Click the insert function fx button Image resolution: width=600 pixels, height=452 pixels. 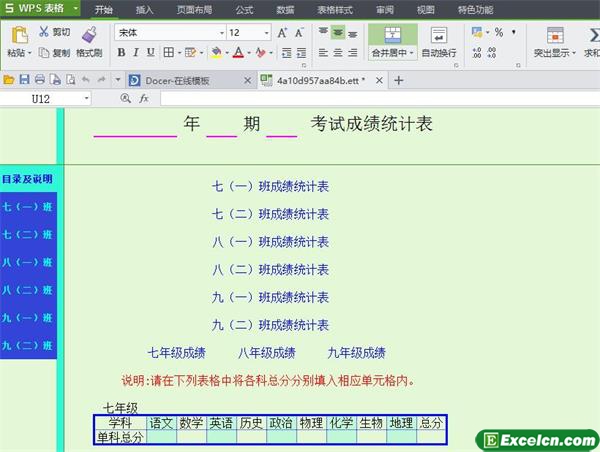pyautogui.click(x=144, y=99)
